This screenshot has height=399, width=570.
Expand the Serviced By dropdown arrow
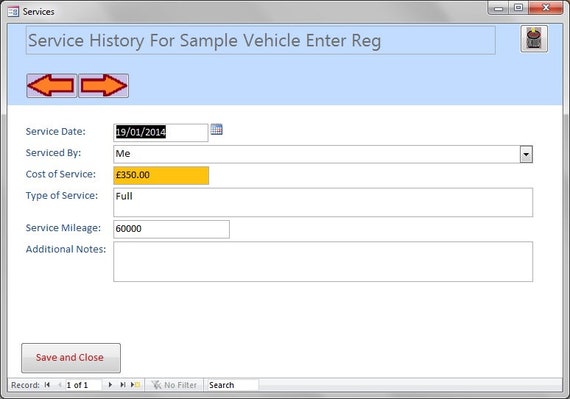[526, 154]
